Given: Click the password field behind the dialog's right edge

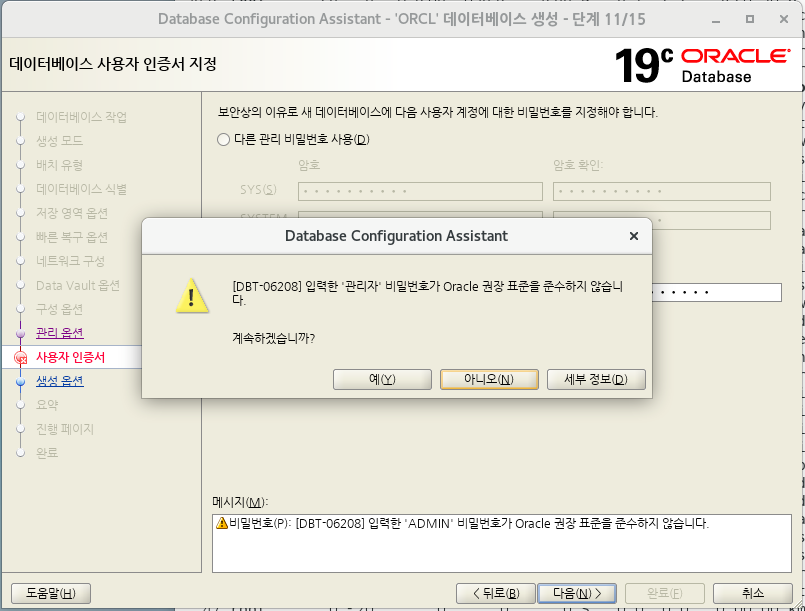Looking at the screenshot, I should pos(717,292).
